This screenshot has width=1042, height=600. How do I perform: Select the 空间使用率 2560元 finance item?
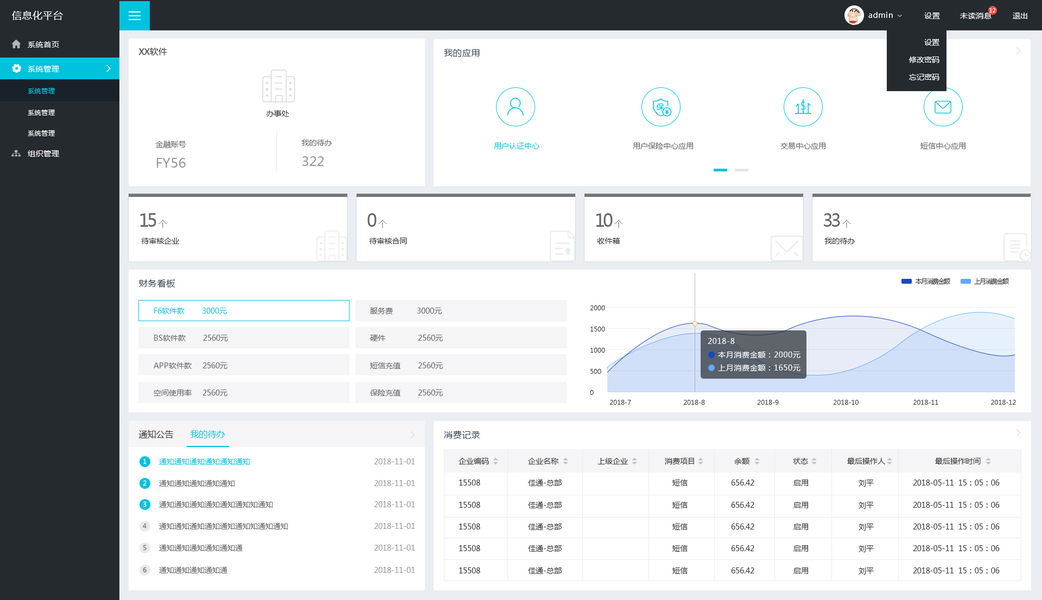coord(244,392)
